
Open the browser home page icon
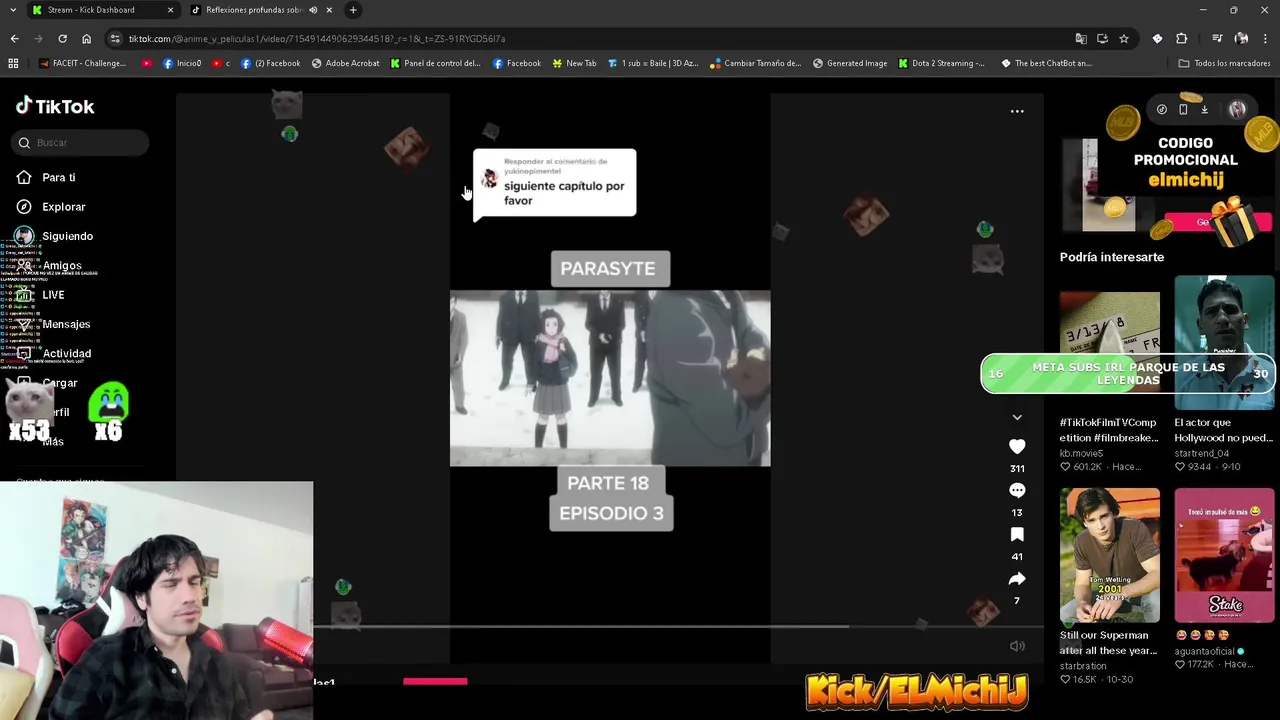pyautogui.click(x=86, y=38)
